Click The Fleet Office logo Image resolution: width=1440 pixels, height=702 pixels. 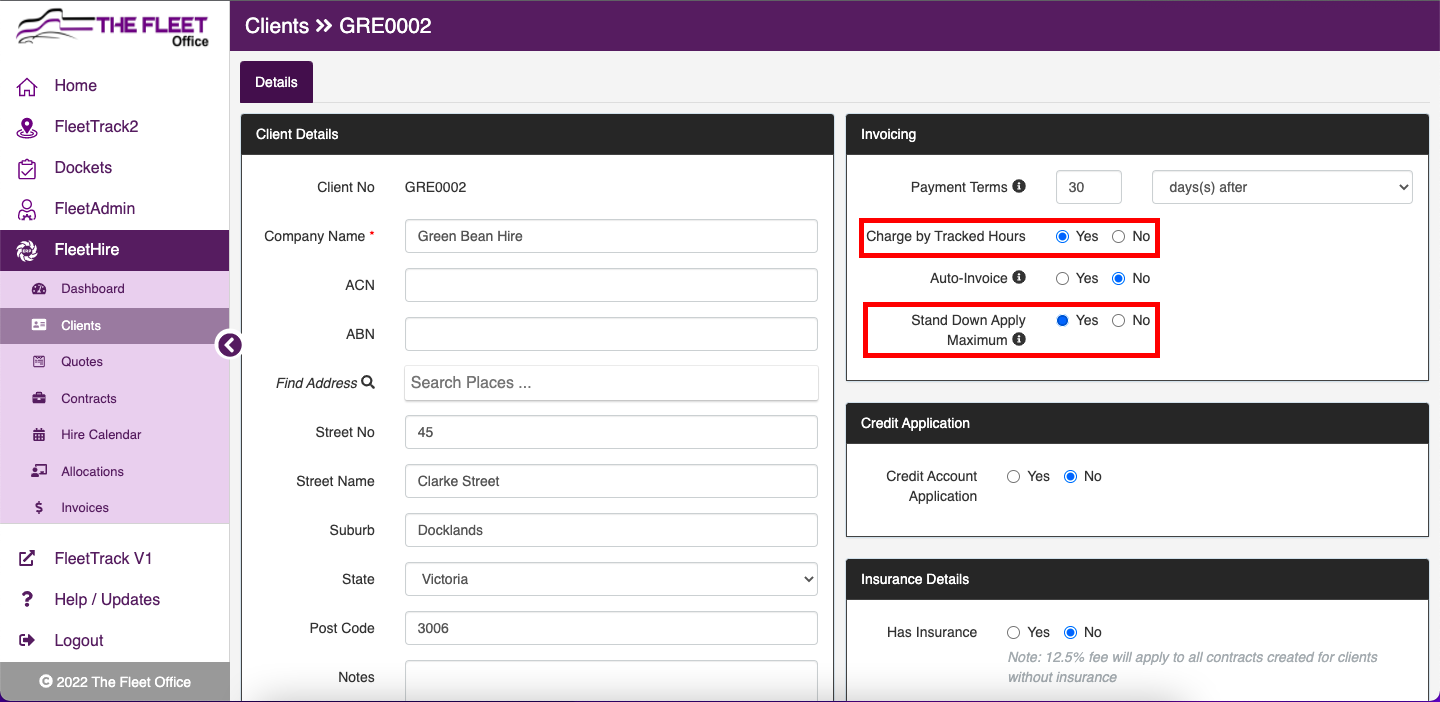click(x=113, y=29)
